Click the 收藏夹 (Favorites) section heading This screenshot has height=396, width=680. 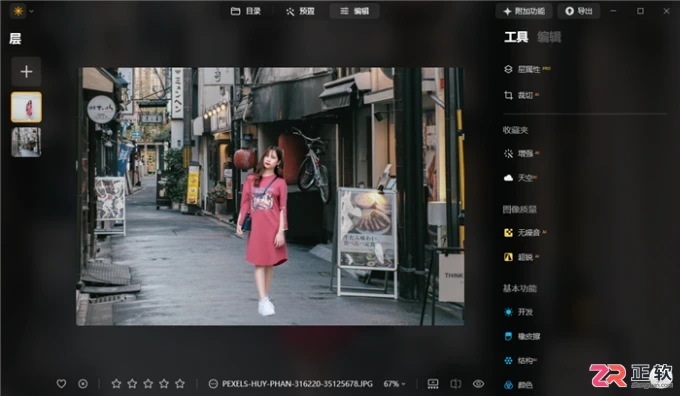pos(515,130)
